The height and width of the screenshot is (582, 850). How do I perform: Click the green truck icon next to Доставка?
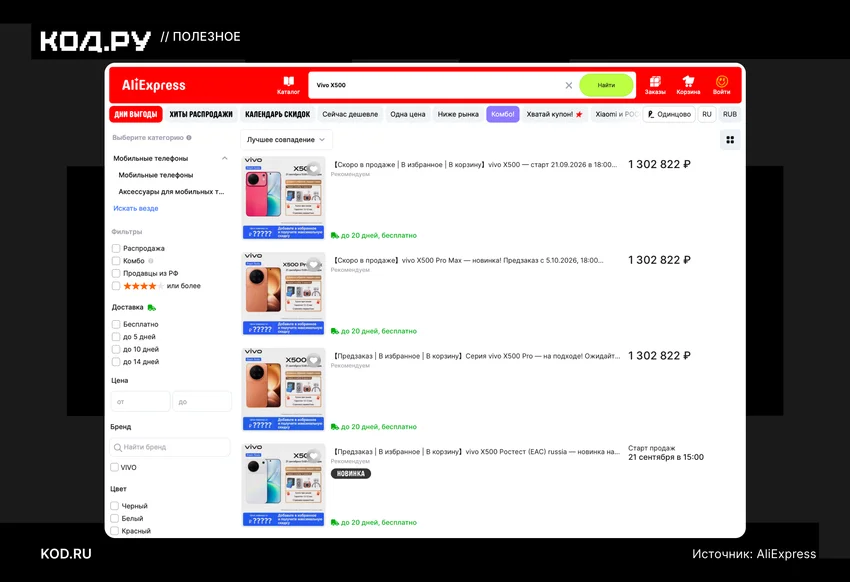point(152,307)
